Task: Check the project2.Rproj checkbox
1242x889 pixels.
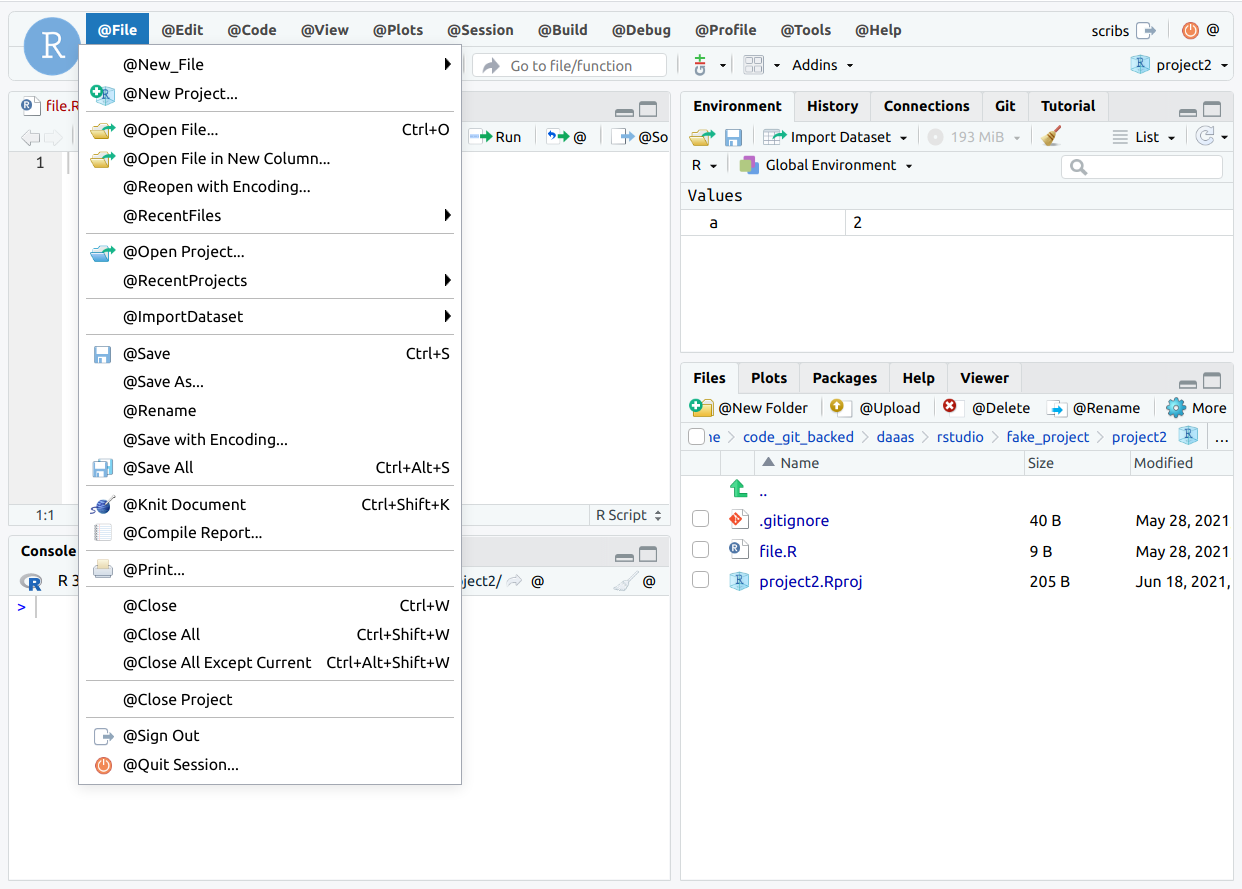Action: click(x=701, y=580)
